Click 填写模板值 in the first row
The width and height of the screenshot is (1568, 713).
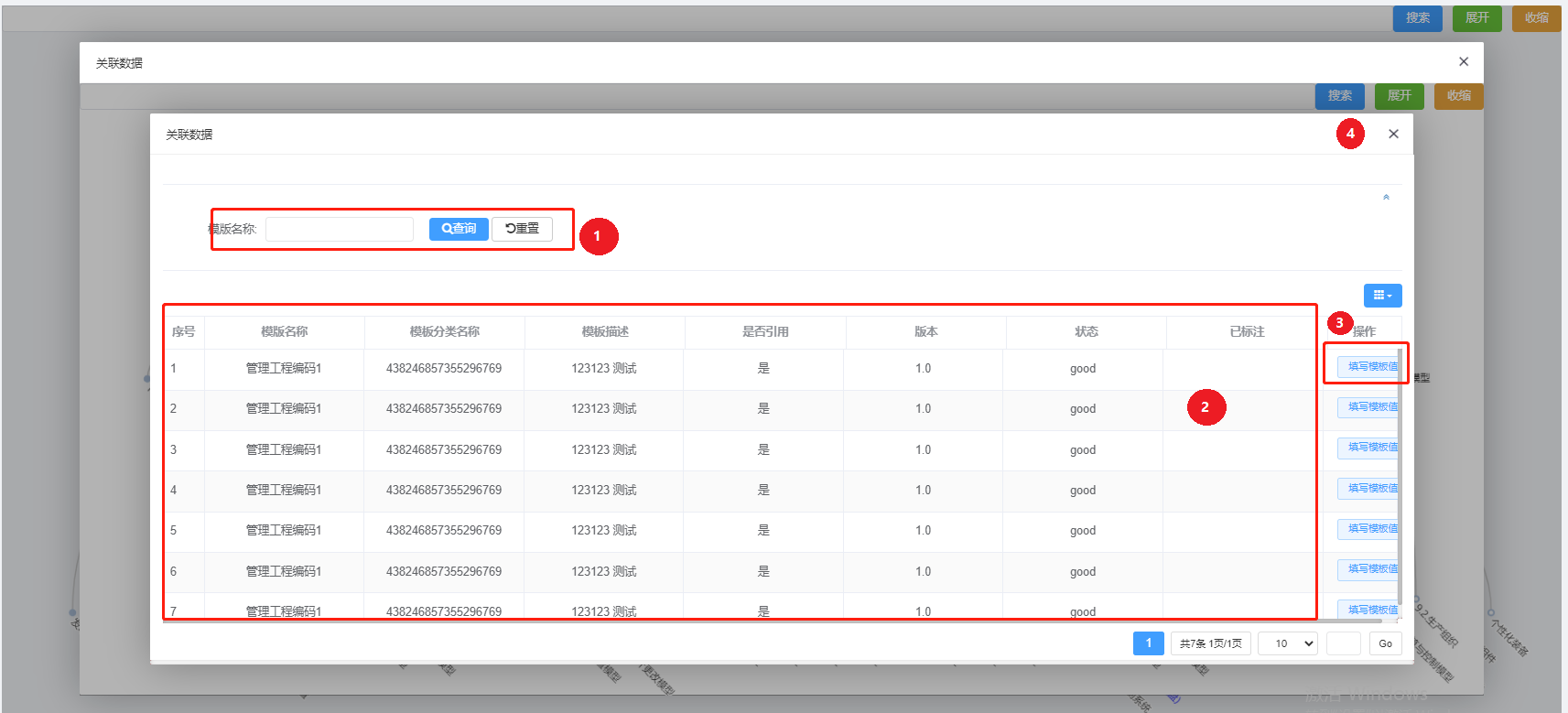click(1371, 367)
